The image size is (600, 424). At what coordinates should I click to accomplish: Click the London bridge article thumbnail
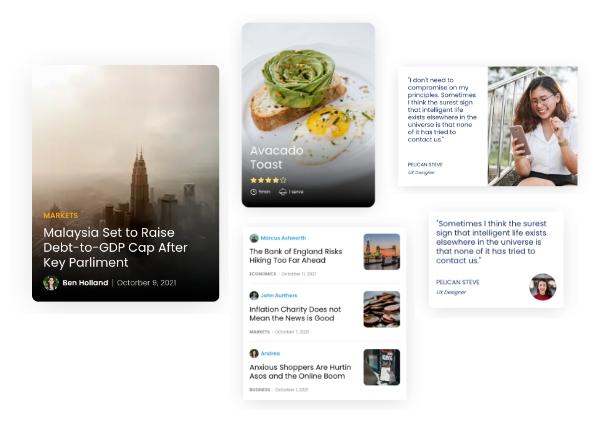[x=382, y=251]
